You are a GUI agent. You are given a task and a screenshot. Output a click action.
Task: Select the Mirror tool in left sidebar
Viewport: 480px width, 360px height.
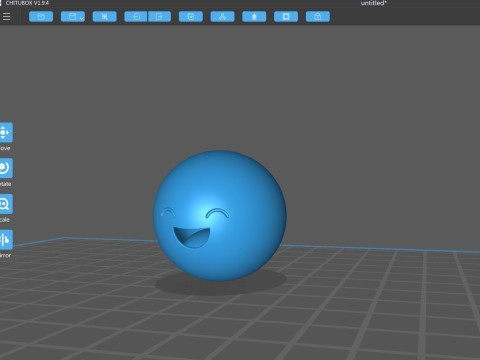6,239
